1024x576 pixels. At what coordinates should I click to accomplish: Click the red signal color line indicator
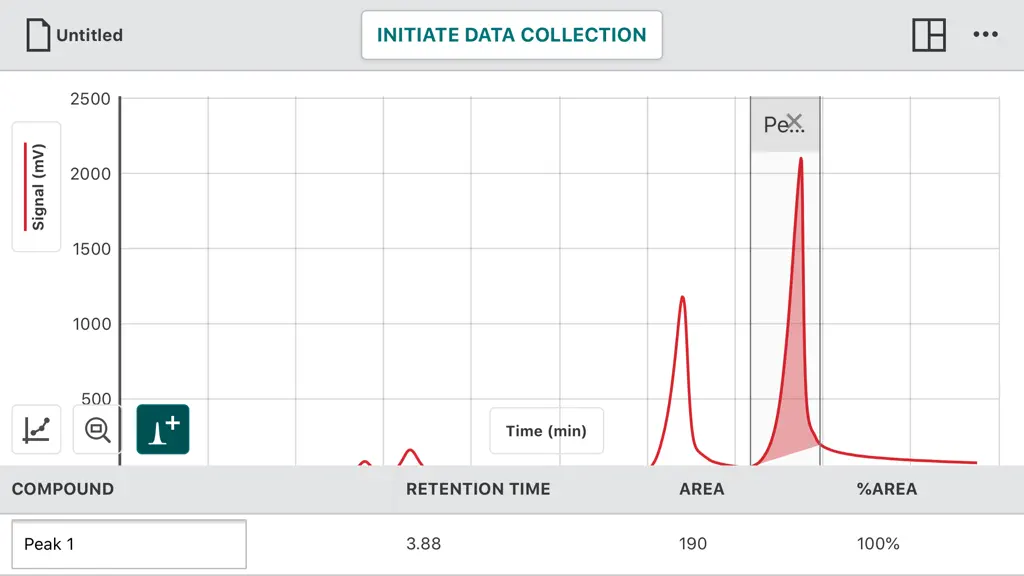(x=25, y=187)
